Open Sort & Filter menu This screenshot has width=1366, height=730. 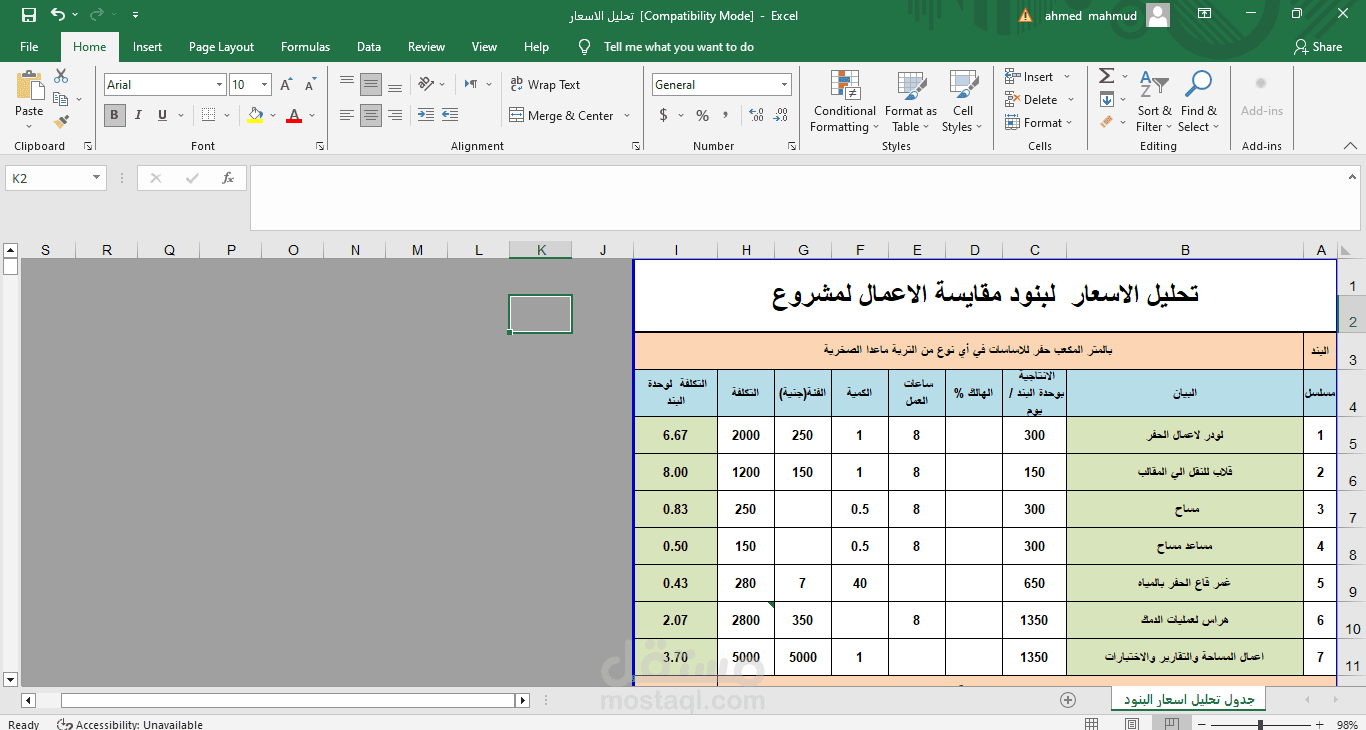[x=1154, y=101]
